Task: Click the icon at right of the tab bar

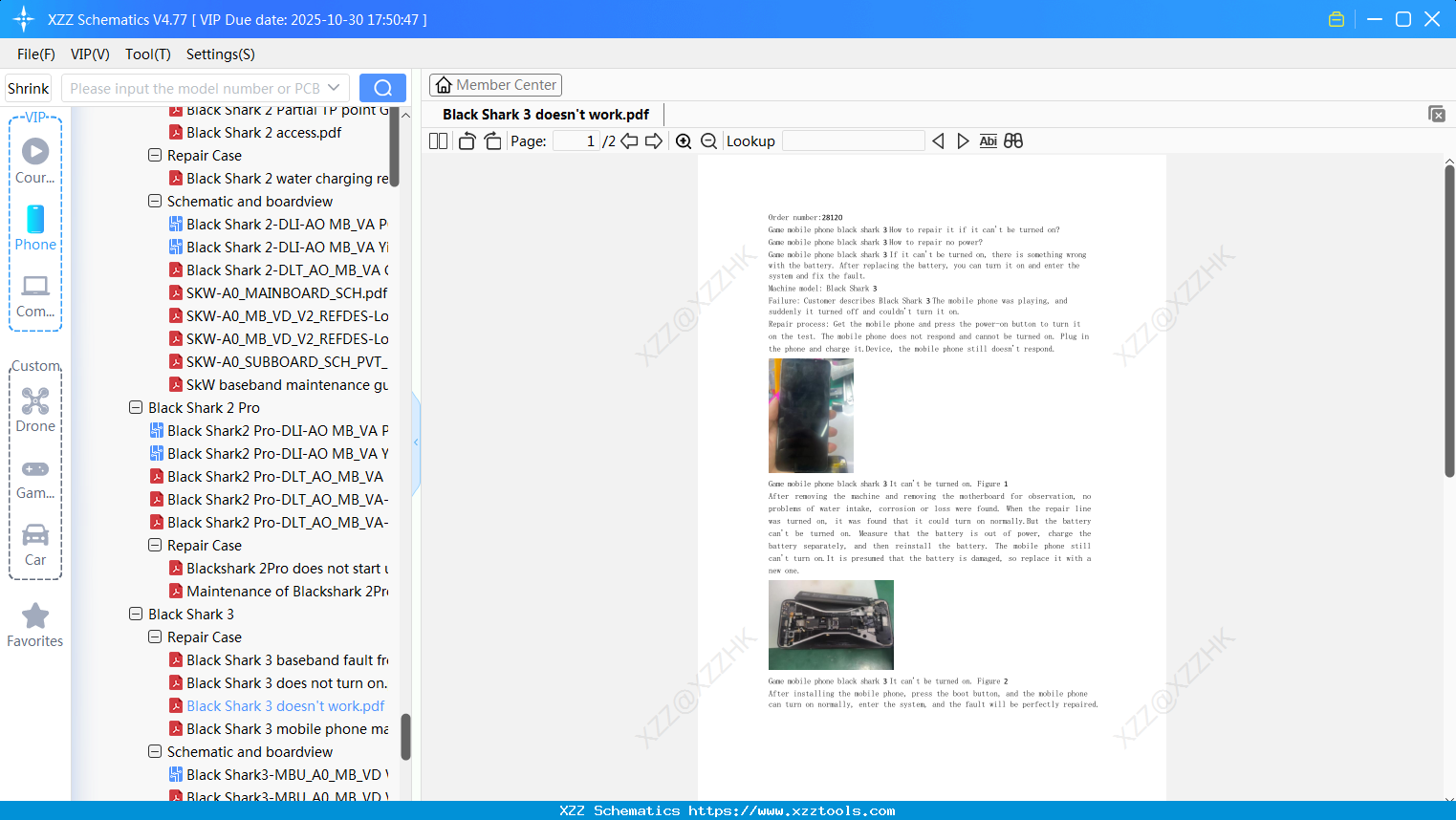Action: pos(1437,114)
